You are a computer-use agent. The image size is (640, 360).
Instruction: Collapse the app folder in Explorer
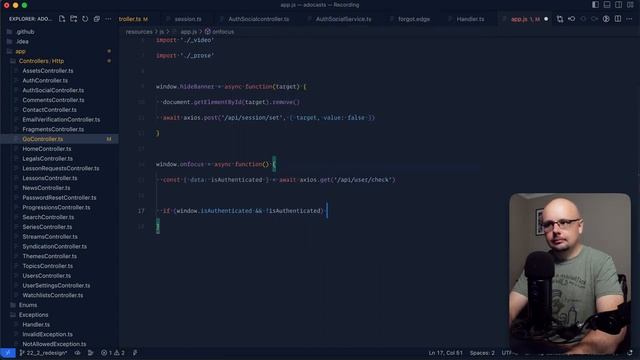coord(20,51)
